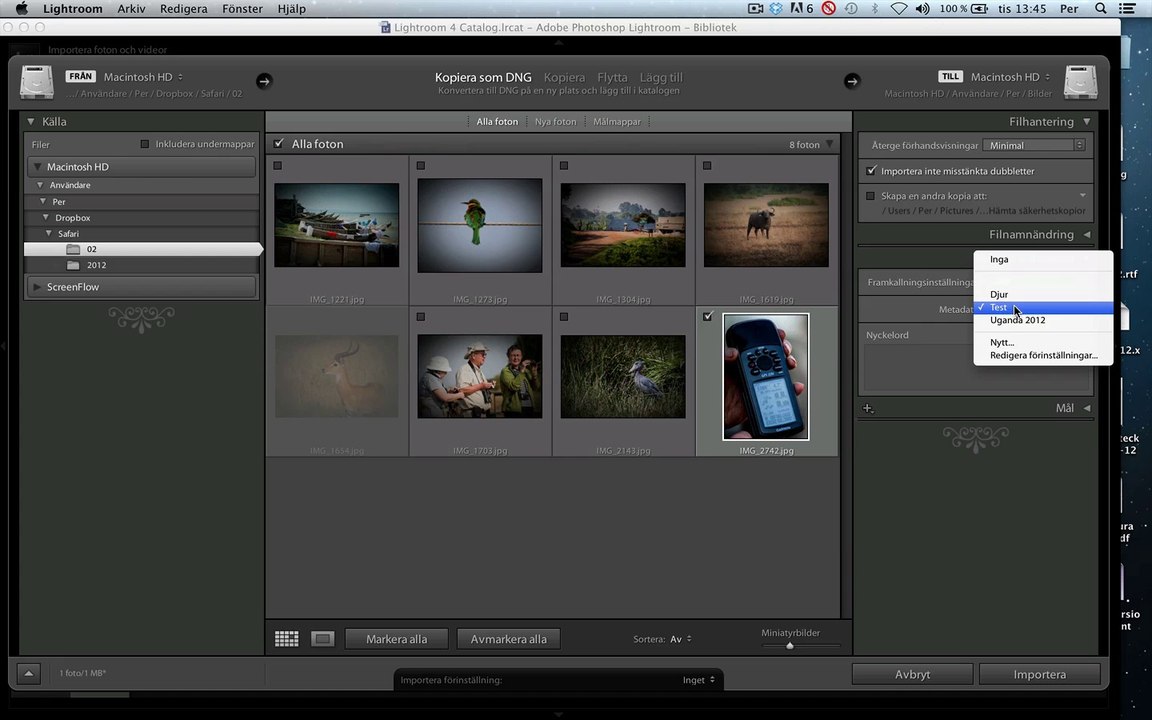Image resolution: width=1152 pixels, height=720 pixels.
Task: Expand the Filnamnändring panel
Action: pyautogui.click(x=1087, y=234)
